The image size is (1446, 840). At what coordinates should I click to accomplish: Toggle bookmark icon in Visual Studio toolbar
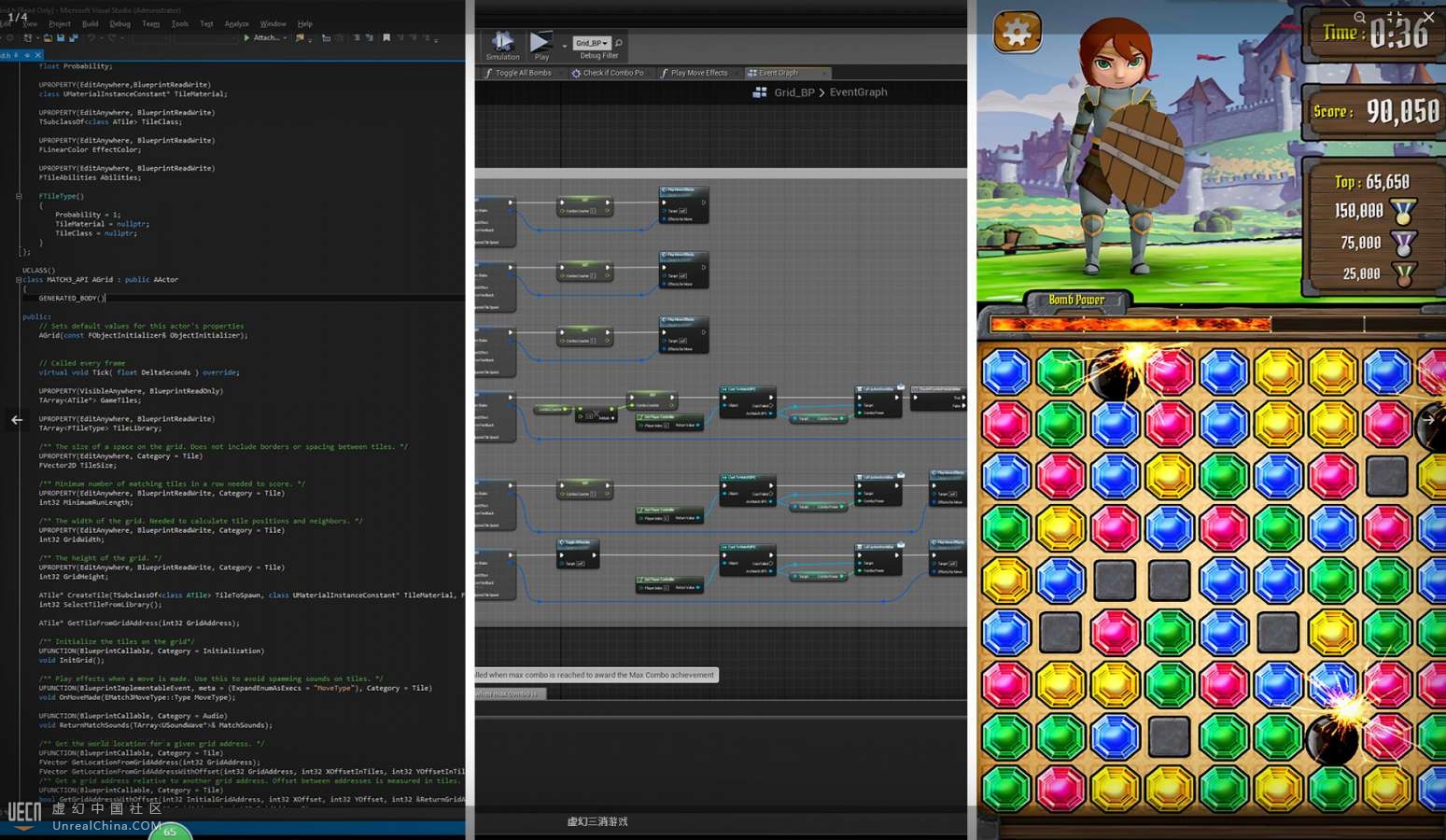(386, 38)
